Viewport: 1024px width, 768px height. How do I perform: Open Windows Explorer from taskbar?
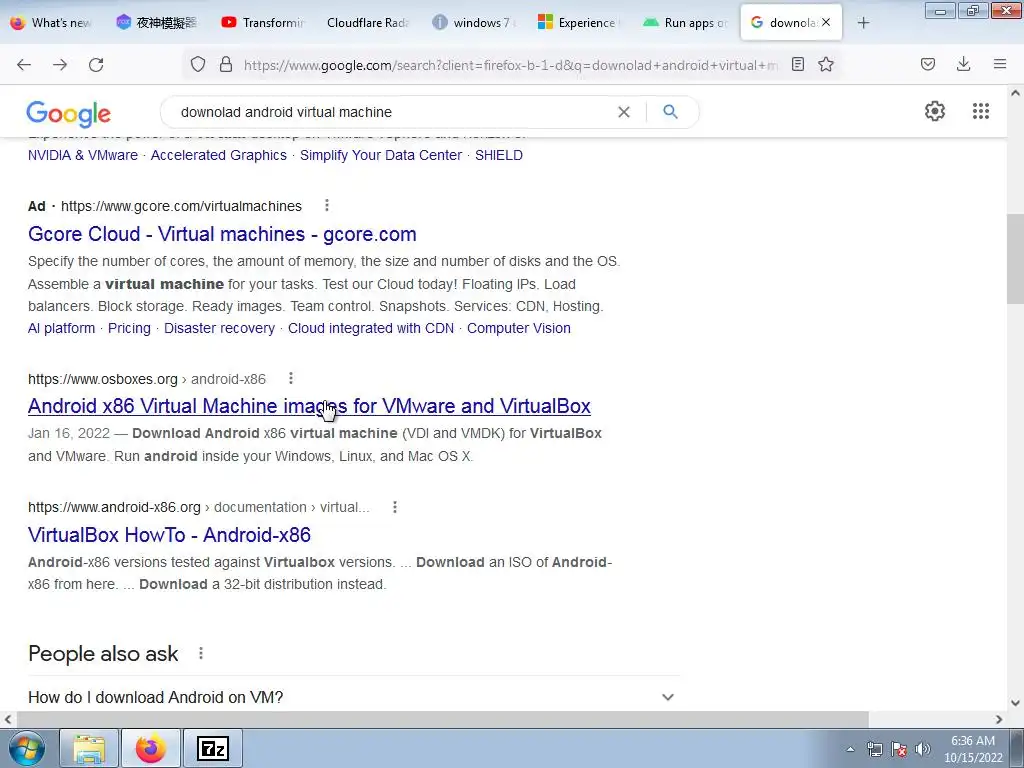[89, 748]
